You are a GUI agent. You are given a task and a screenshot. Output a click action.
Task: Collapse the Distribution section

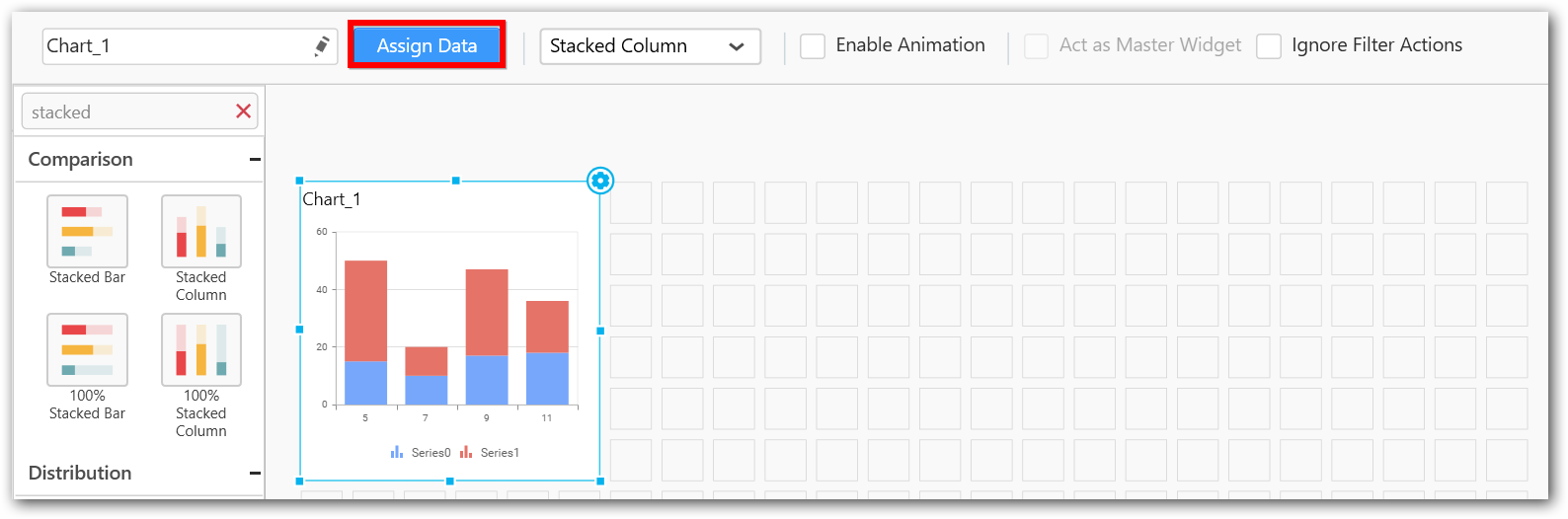tap(255, 474)
